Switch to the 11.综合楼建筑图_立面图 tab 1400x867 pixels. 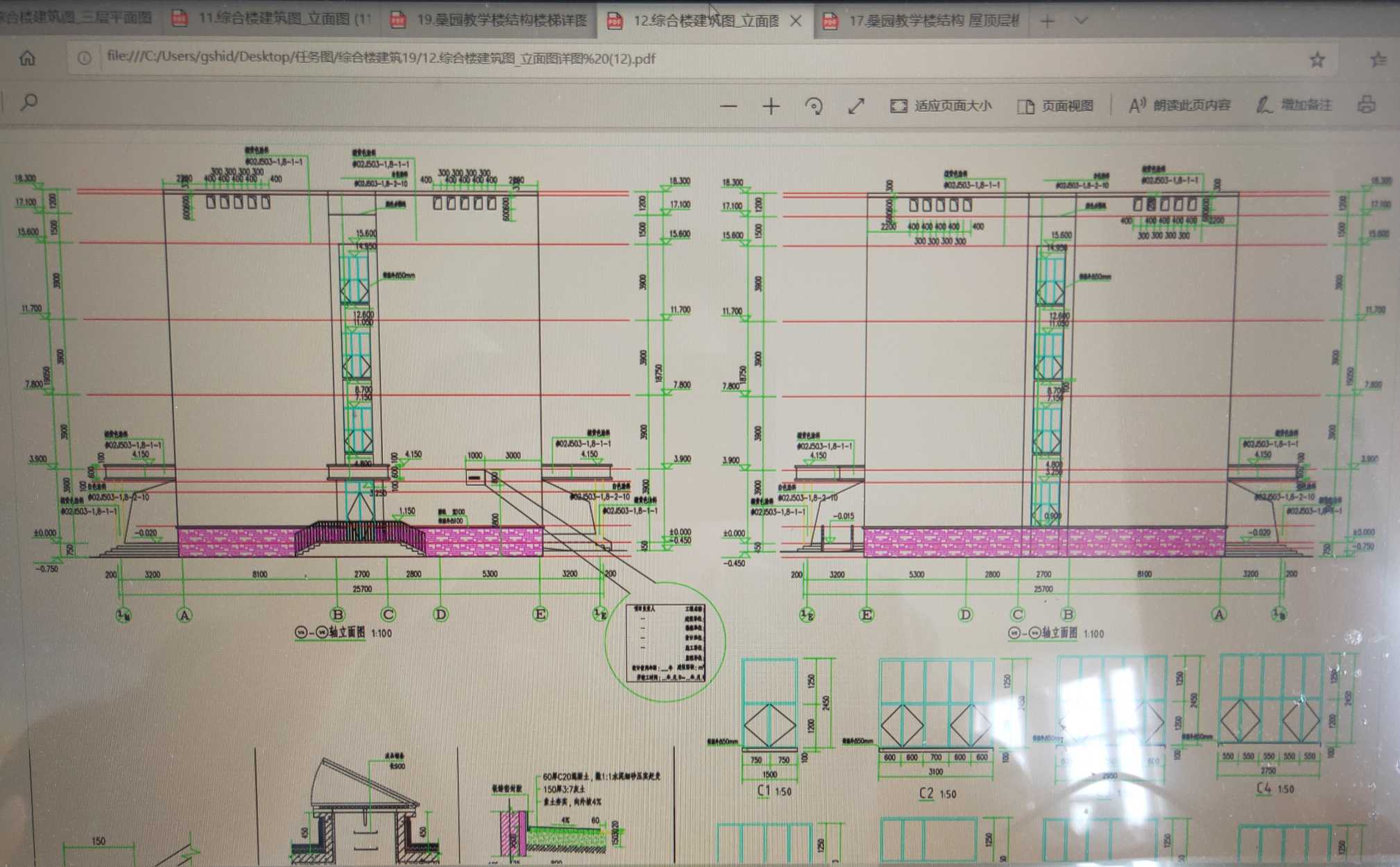click(272, 19)
